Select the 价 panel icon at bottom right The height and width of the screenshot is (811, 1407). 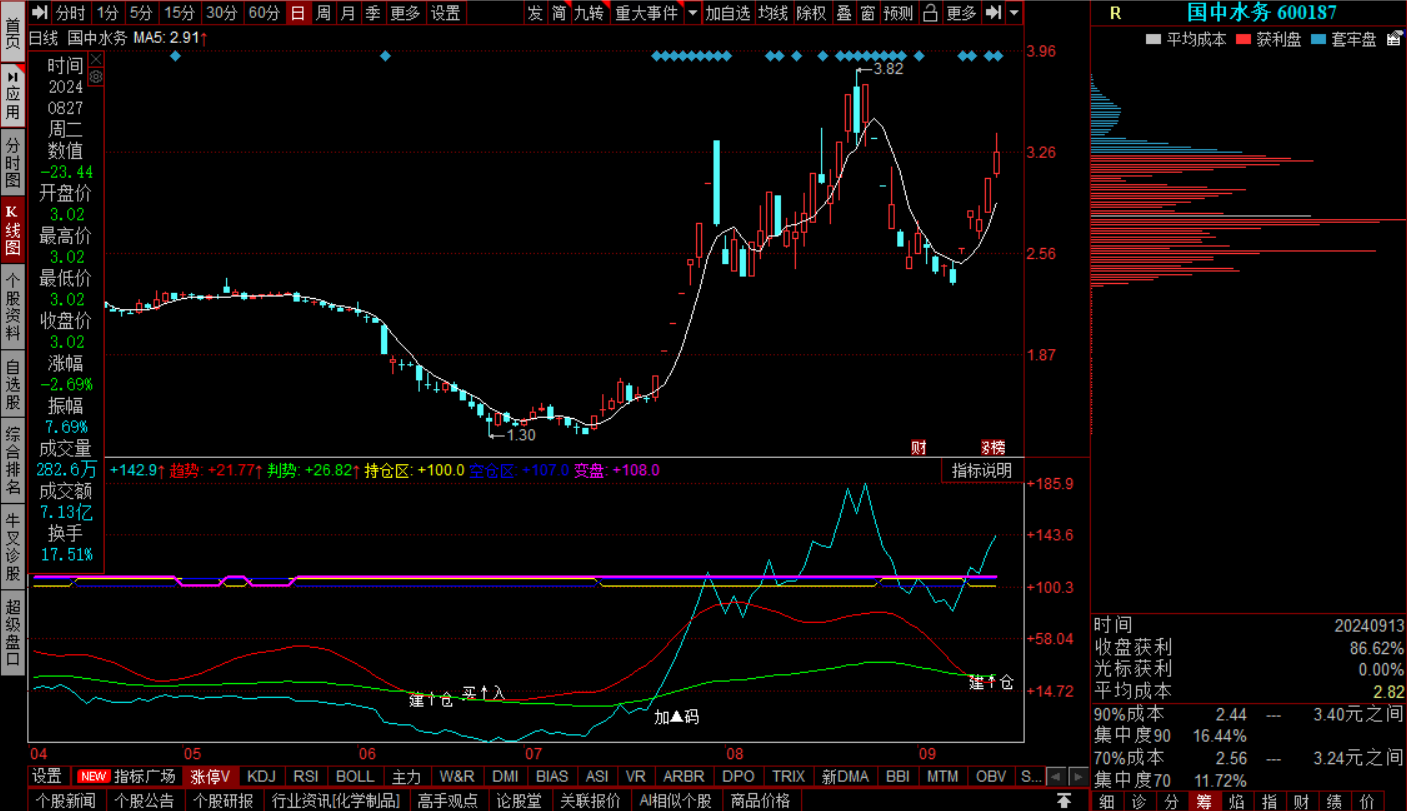point(1367,801)
